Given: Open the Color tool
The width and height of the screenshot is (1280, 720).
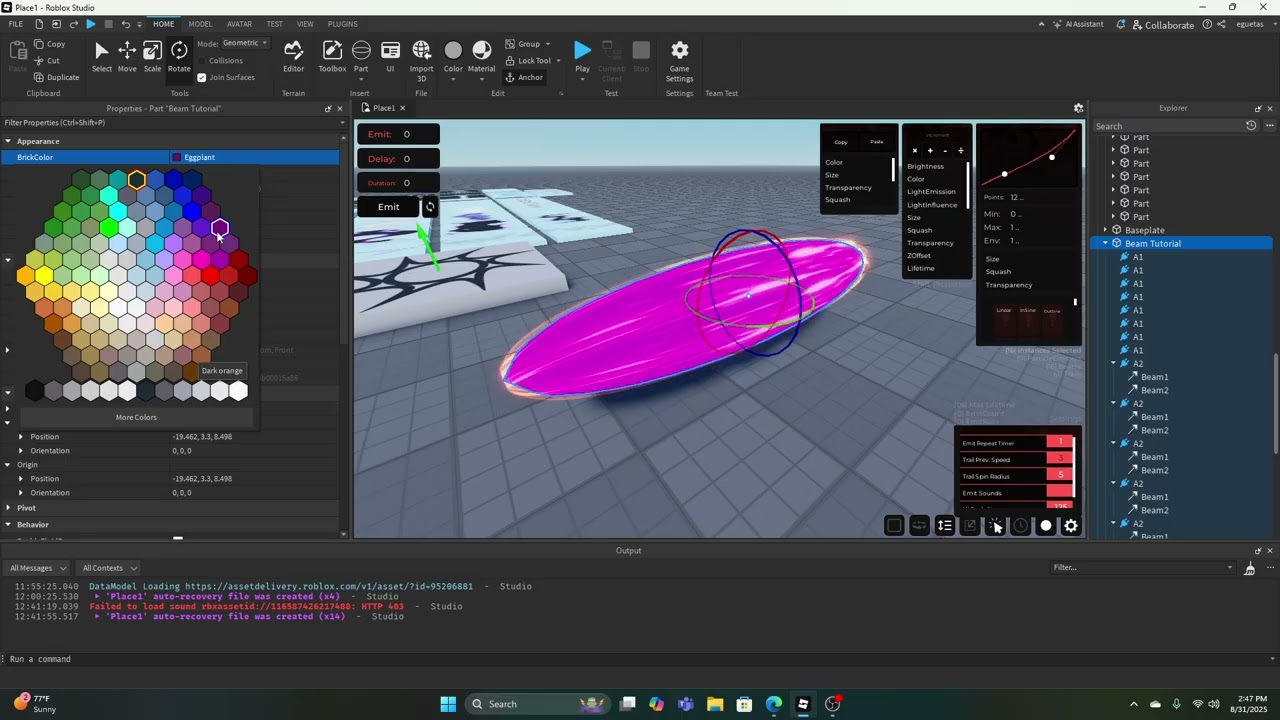Looking at the screenshot, I should pos(453,57).
